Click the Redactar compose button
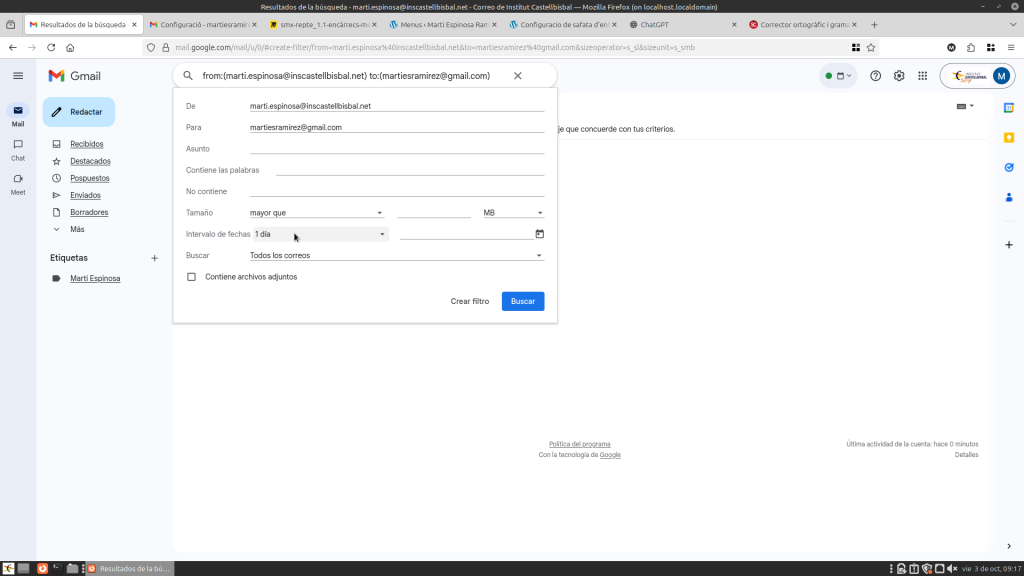This screenshot has width=1024, height=576. [79, 112]
